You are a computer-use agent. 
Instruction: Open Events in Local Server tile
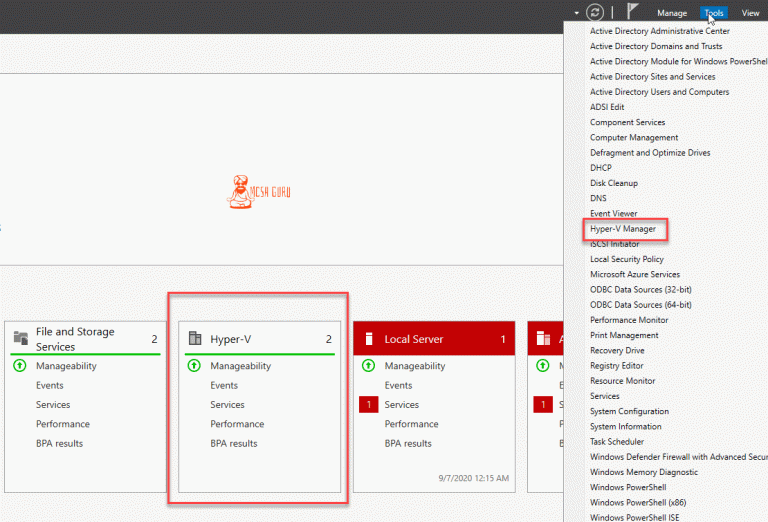tap(398, 385)
